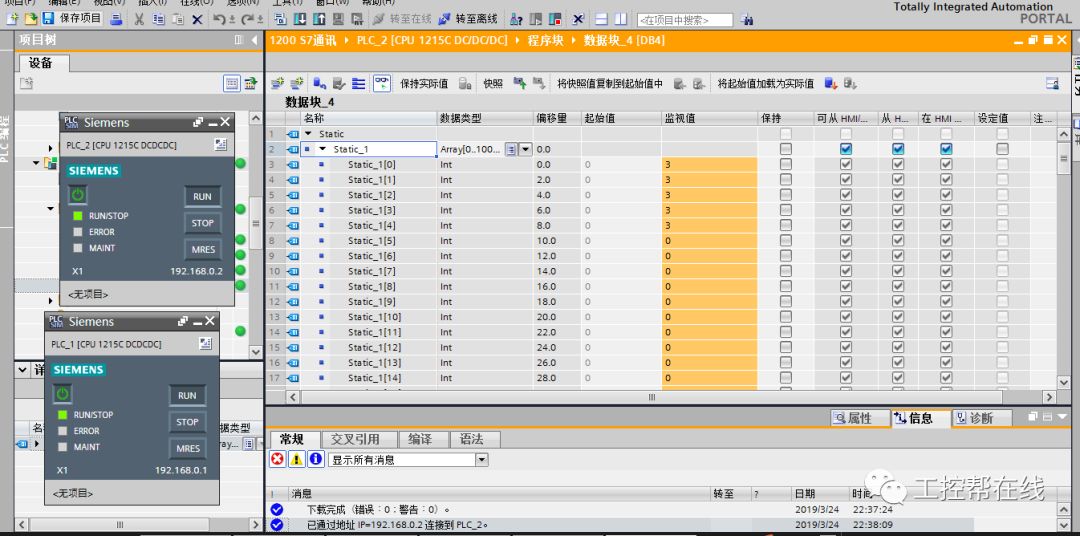1080x536 pixels.
Task: Toggle Static_1[10] retain checkbox
Action: (785, 316)
